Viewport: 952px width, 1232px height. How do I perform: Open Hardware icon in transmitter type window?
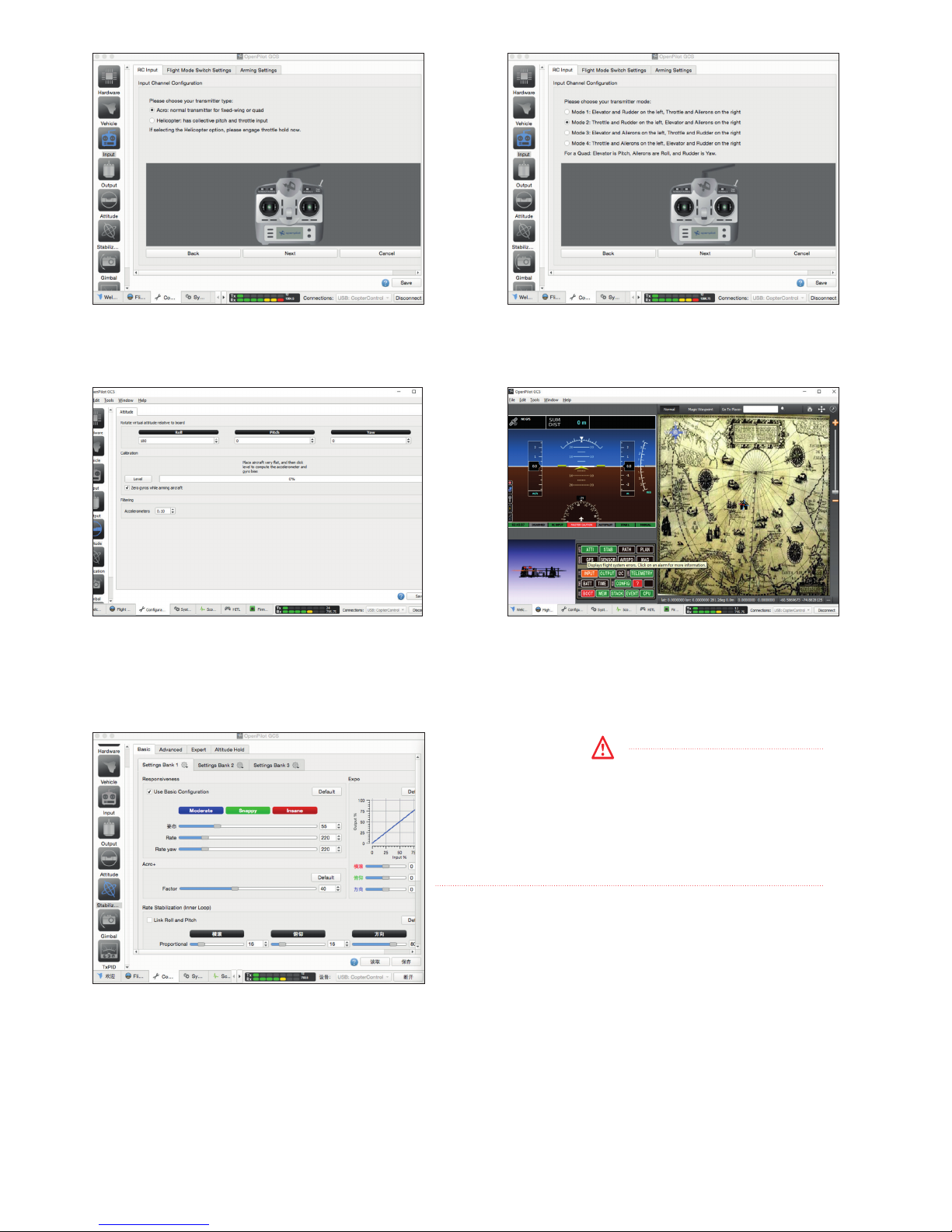pyautogui.click(x=109, y=76)
